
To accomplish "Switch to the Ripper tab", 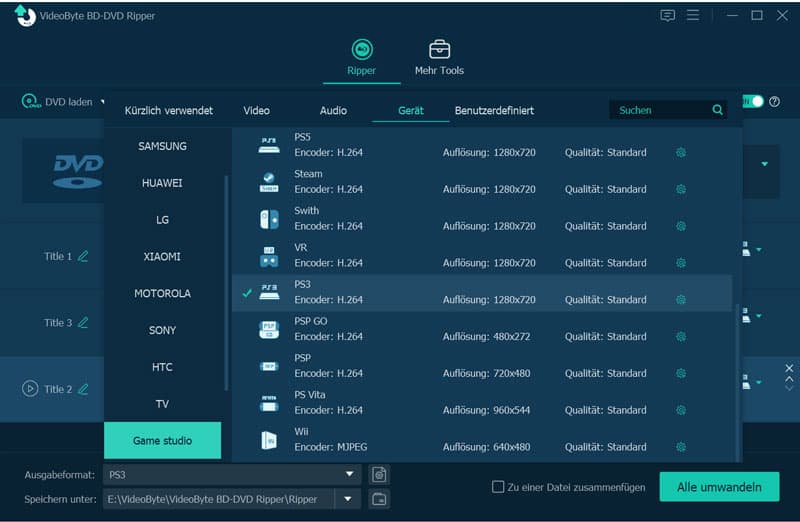I will pyautogui.click(x=362, y=58).
